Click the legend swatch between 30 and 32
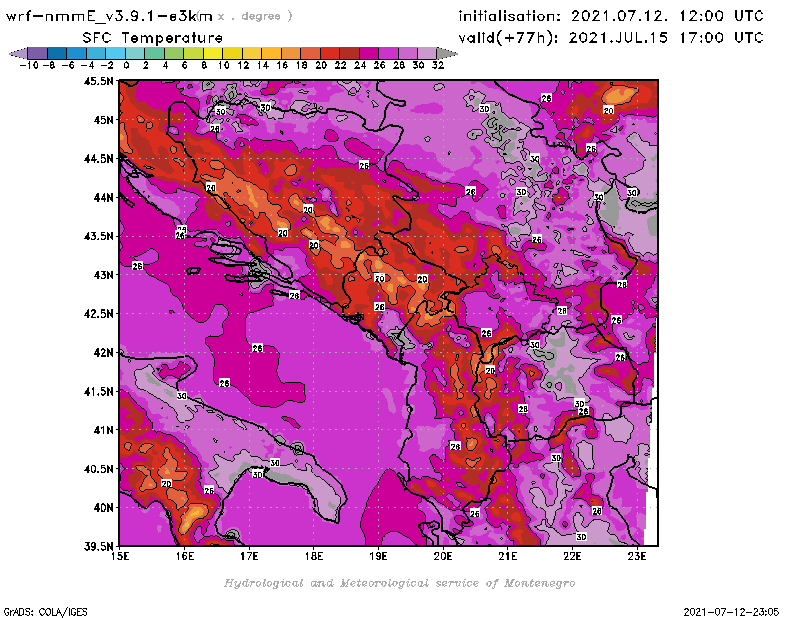Screen dimensions: 800x618 [x=427, y=53]
